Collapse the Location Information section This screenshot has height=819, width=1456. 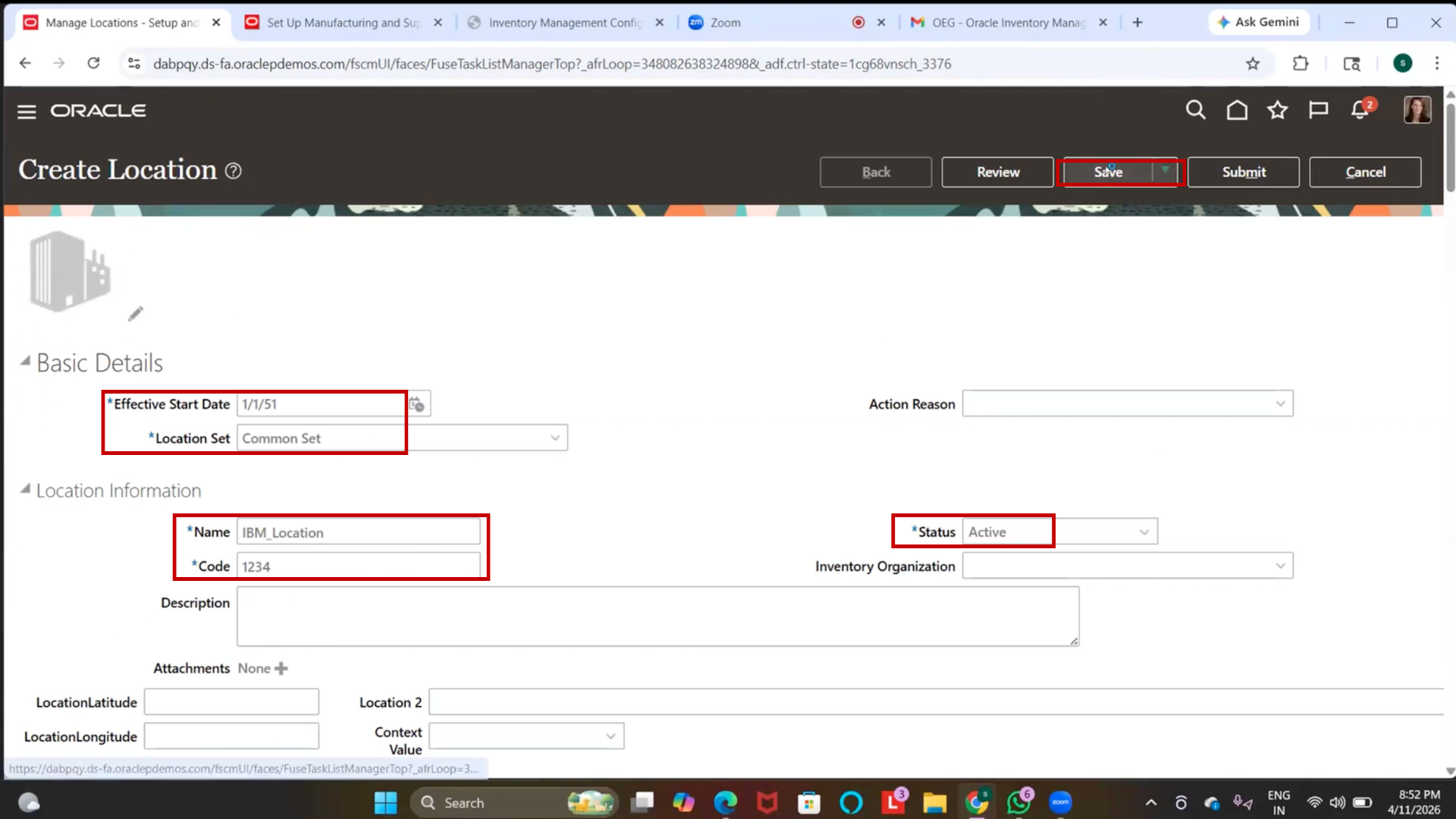(x=26, y=489)
